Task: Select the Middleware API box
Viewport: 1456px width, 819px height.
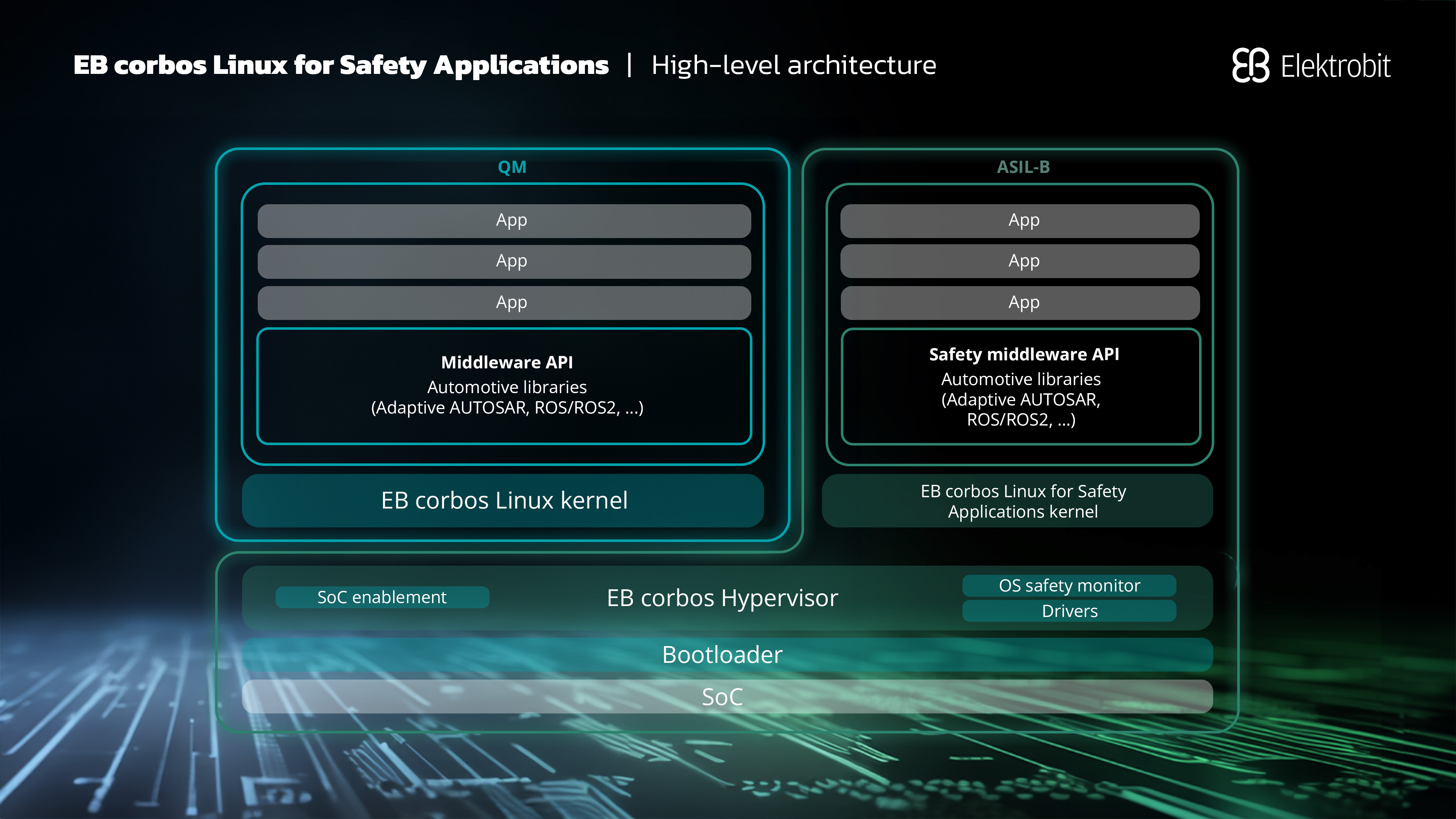Action: (504, 386)
